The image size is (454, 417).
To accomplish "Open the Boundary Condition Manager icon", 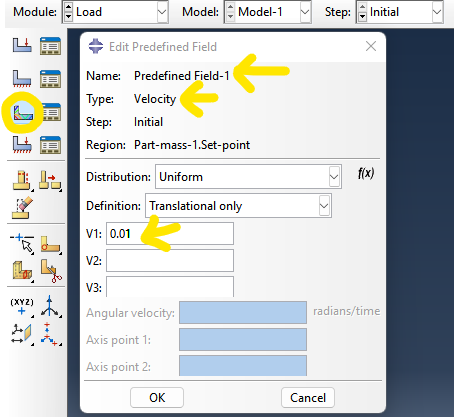I will (50, 79).
